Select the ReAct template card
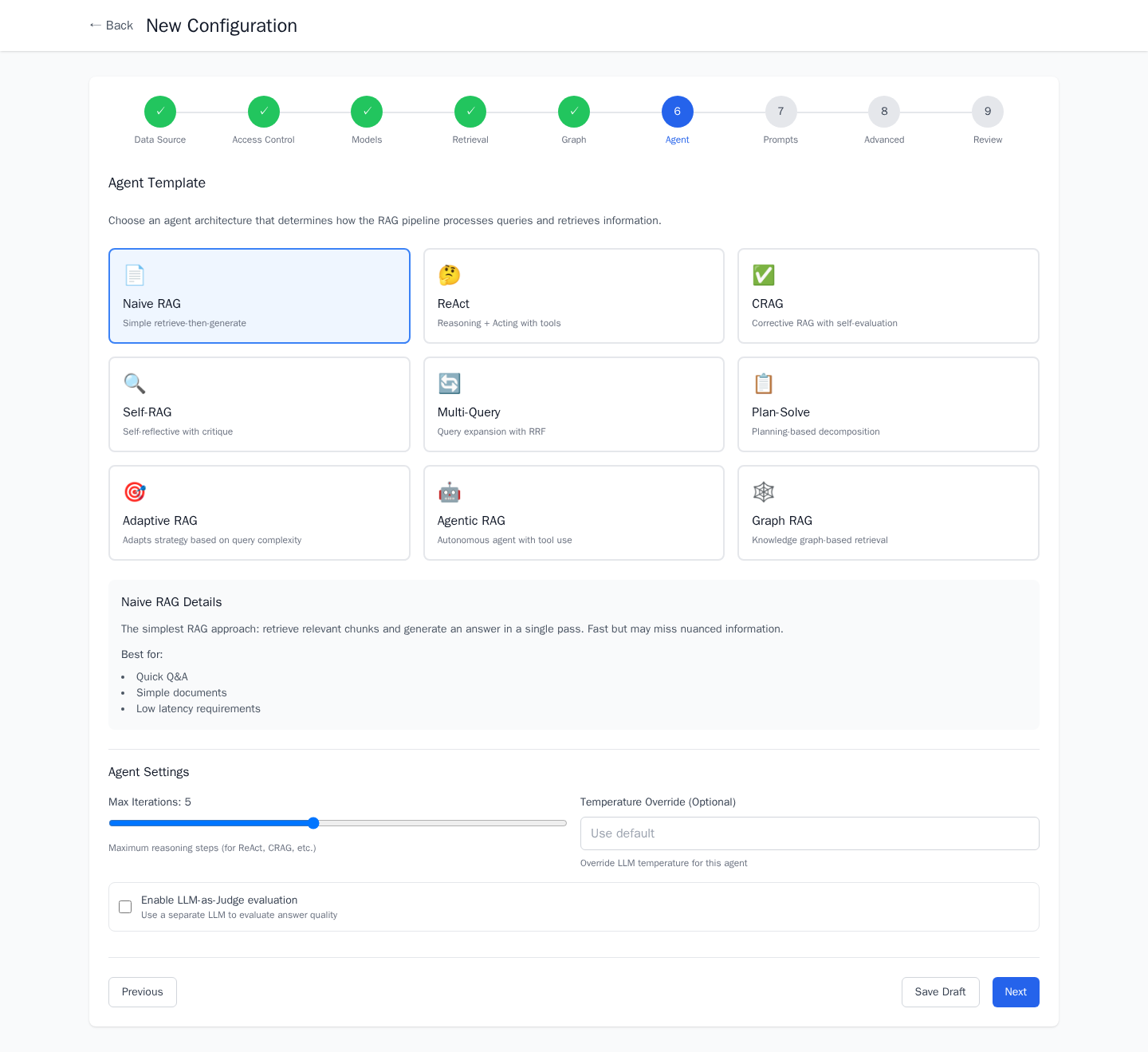The image size is (1148, 1052). [574, 296]
